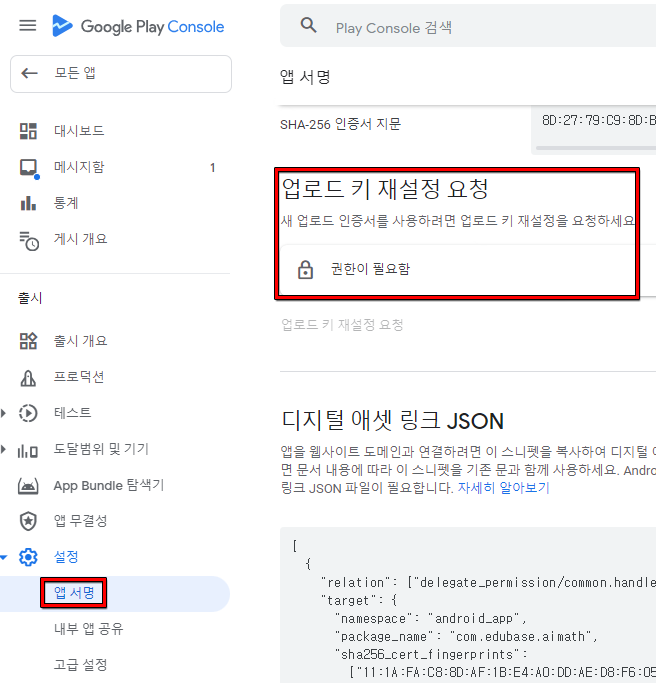
Task: Click the relation line in JSON
Action: coord(488,583)
